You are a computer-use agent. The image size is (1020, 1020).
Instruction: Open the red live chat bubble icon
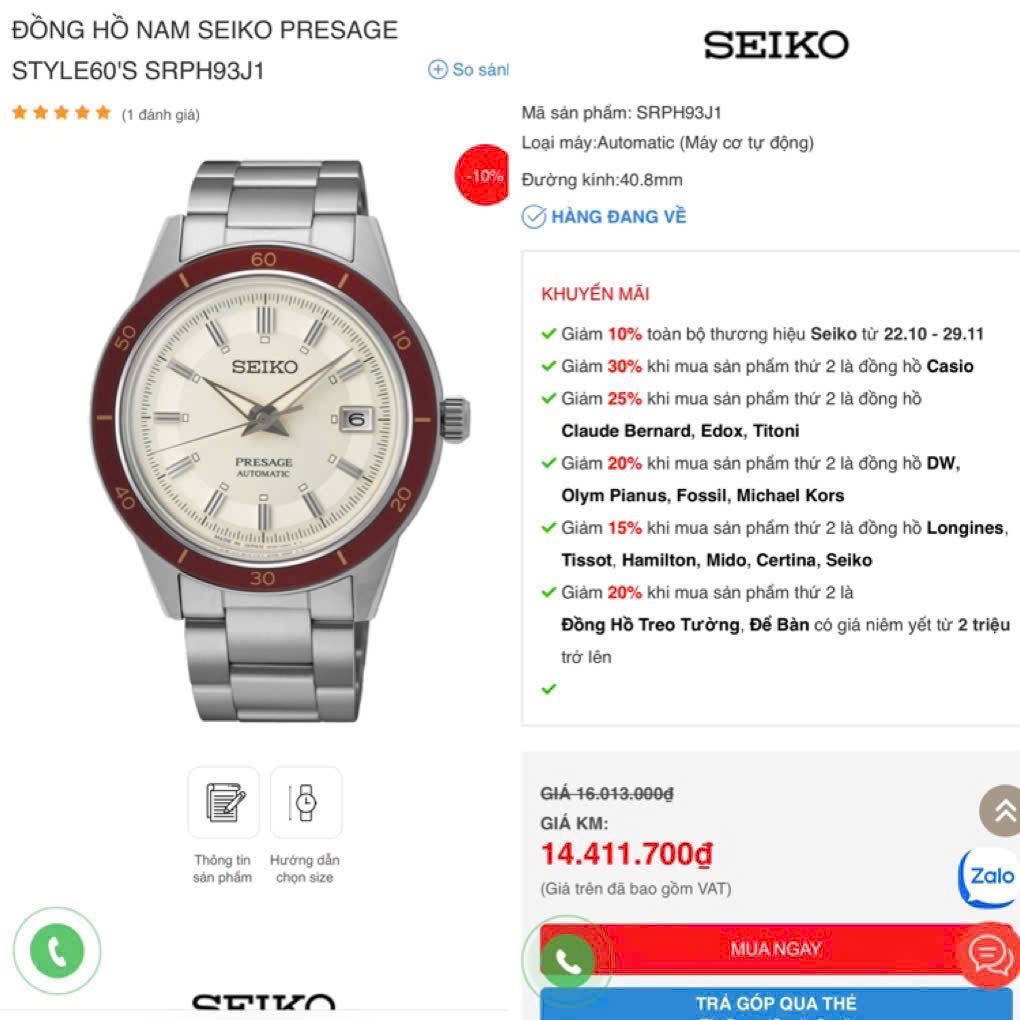991,955
